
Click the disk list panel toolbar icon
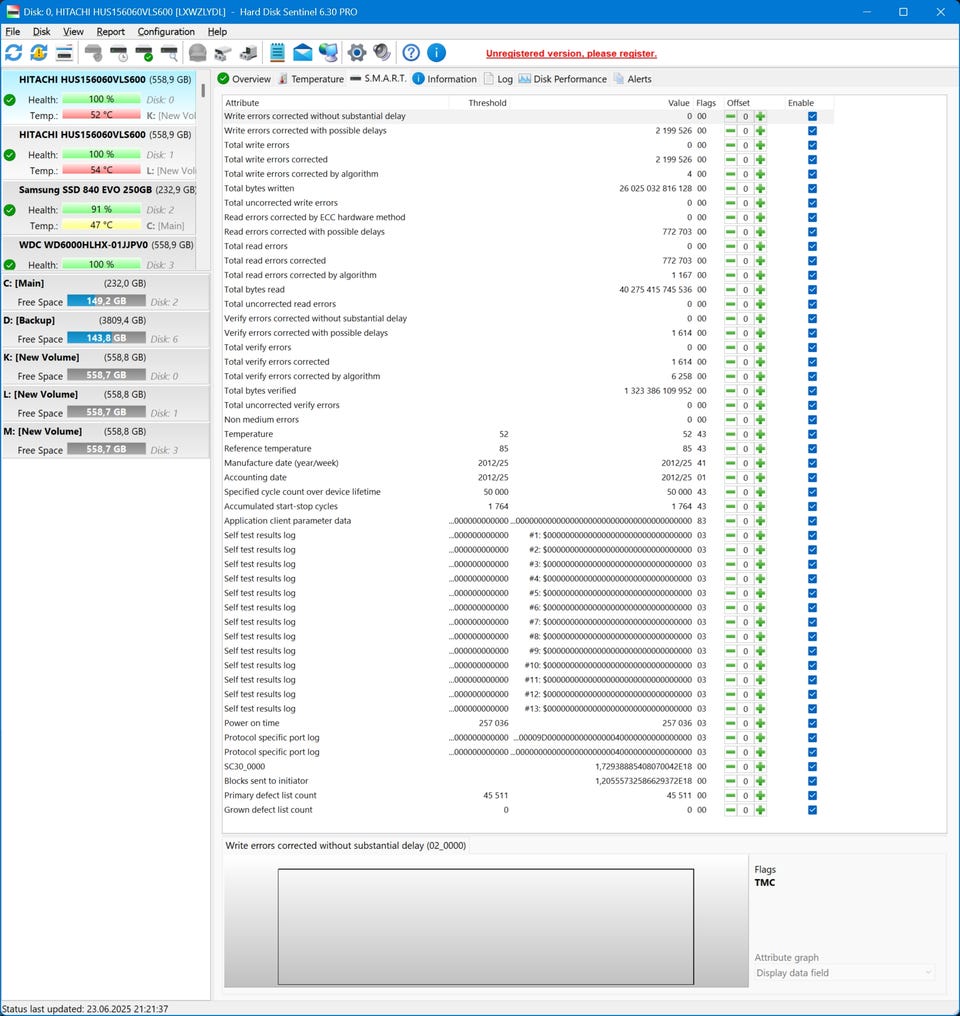pos(64,52)
